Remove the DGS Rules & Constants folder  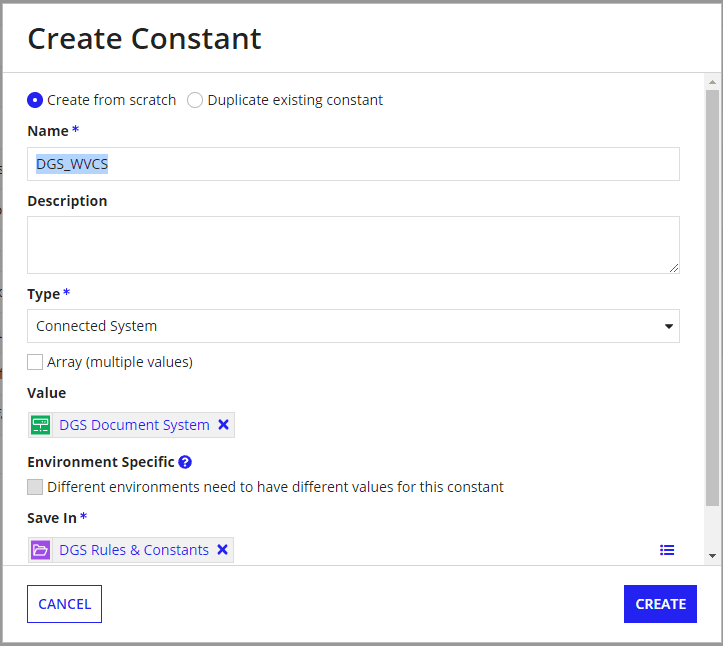point(222,550)
